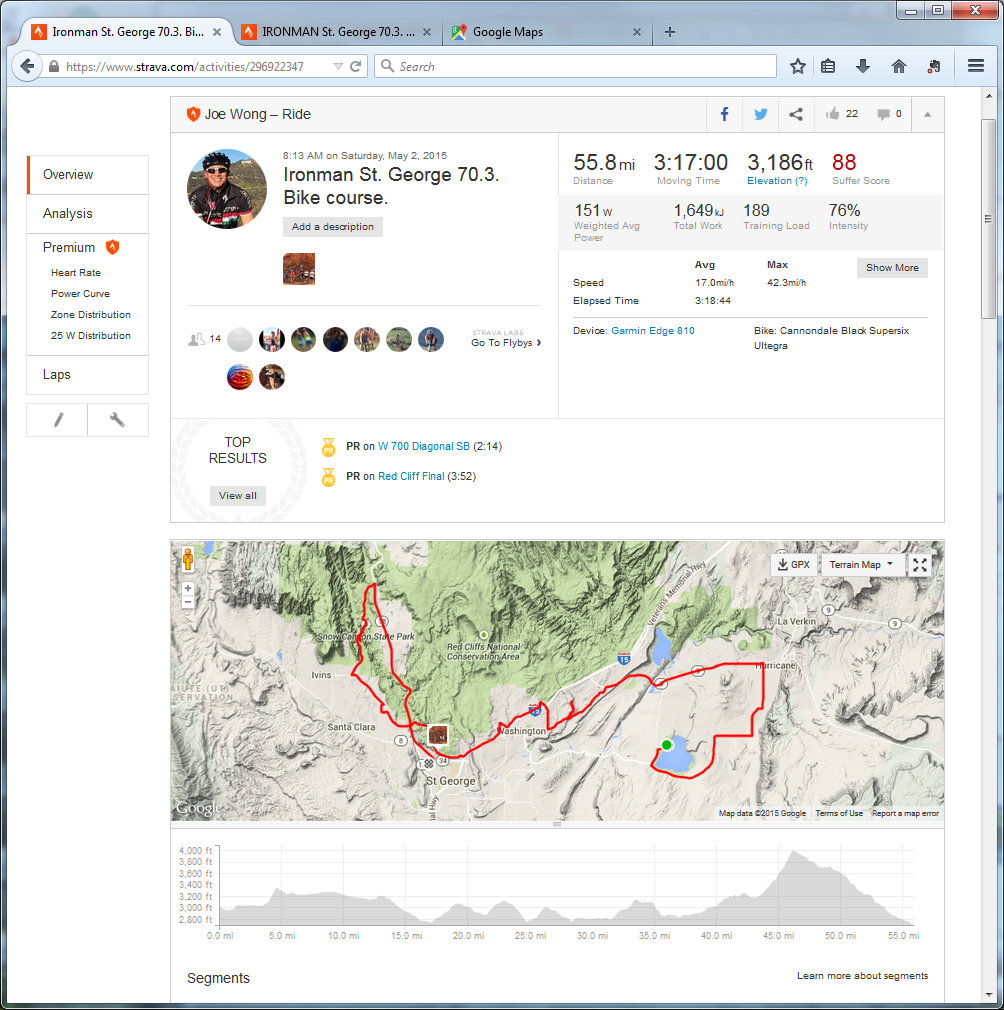The height and width of the screenshot is (1010, 1004).
Task: Share the ride on Facebook
Action: (725, 114)
